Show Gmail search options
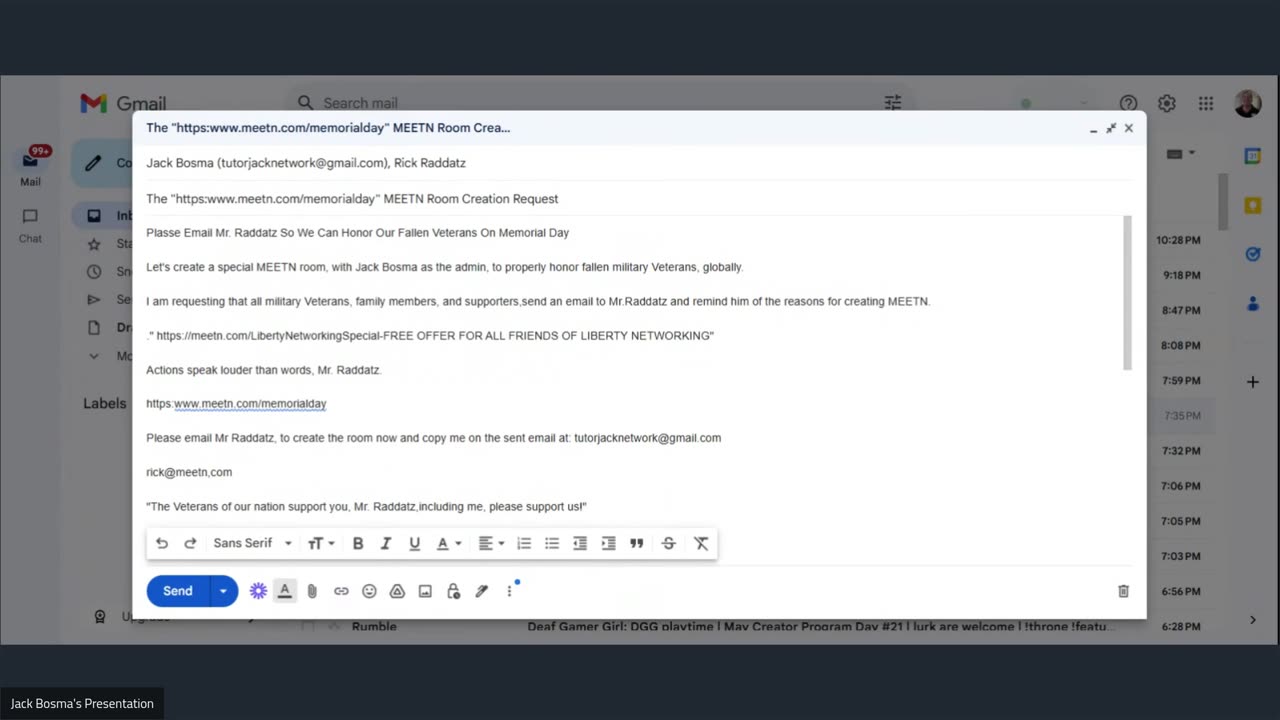Screen dimensions: 1280x720 click(x=893, y=103)
